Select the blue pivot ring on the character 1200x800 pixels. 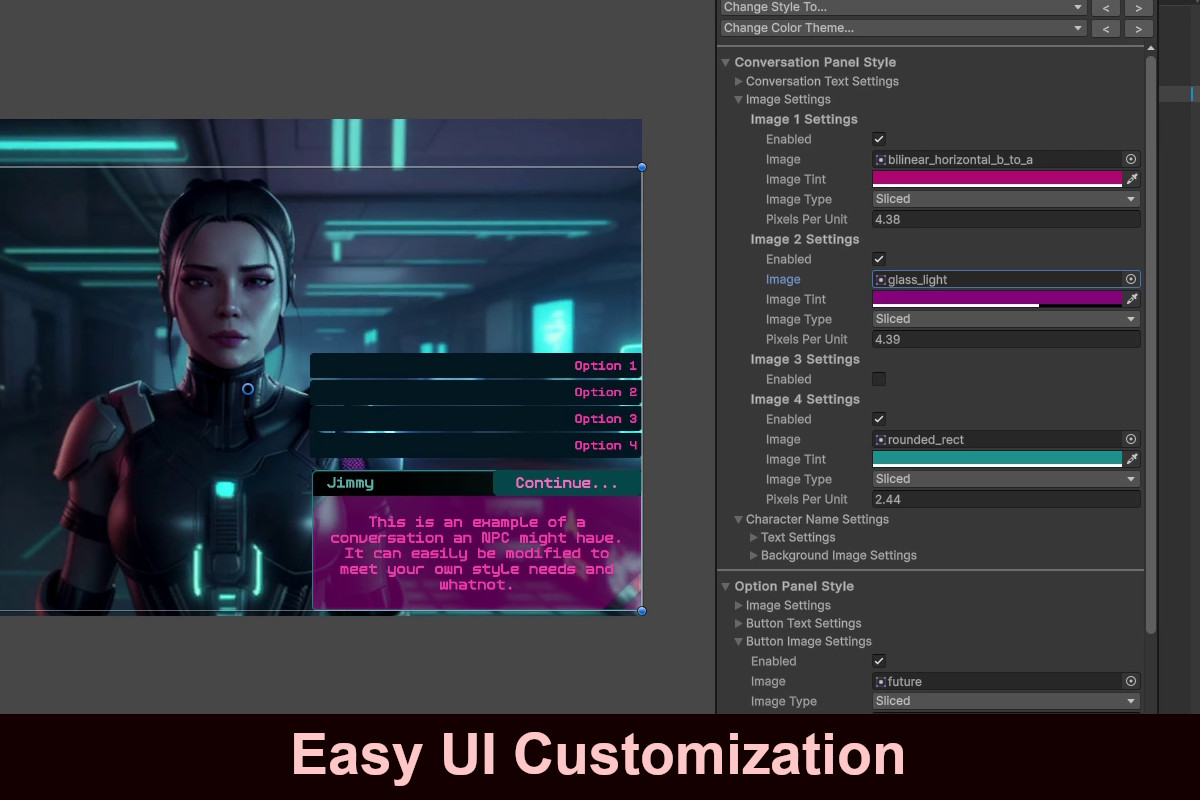[x=248, y=388]
